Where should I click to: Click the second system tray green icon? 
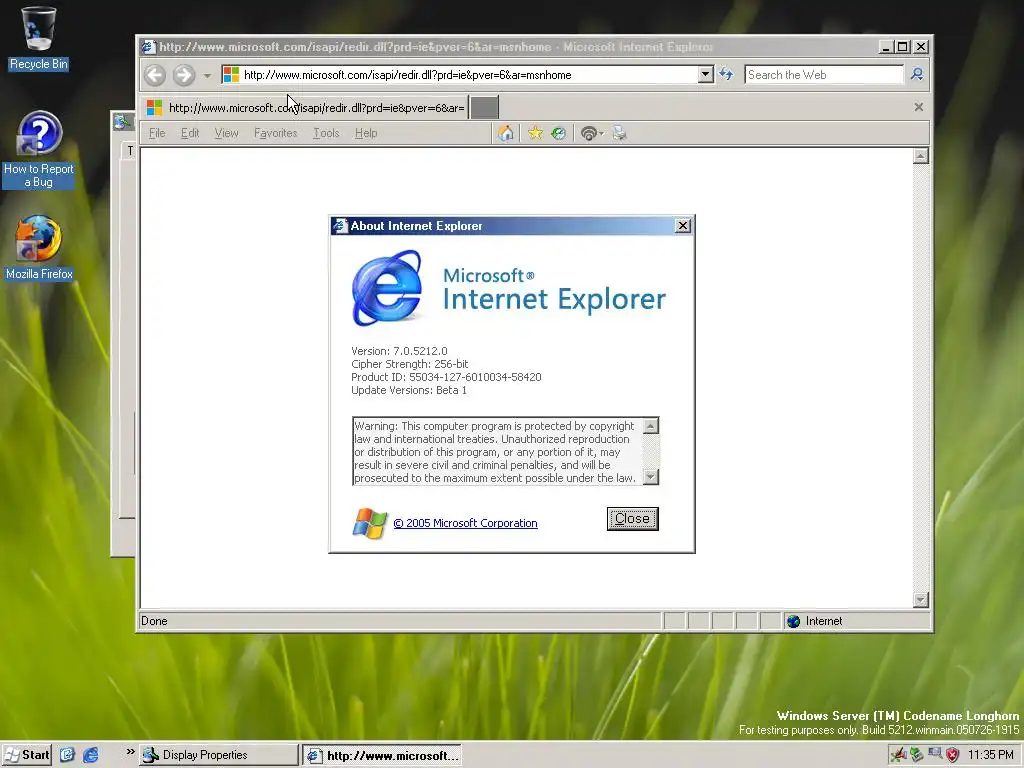(x=916, y=755)
